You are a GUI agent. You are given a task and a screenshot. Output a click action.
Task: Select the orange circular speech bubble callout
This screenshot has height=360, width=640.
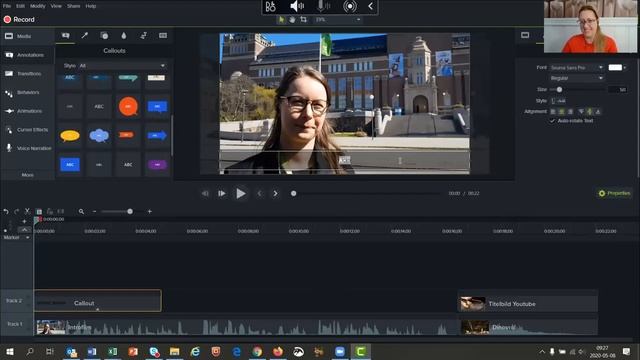pyautogui.click(x=128, y=107)
